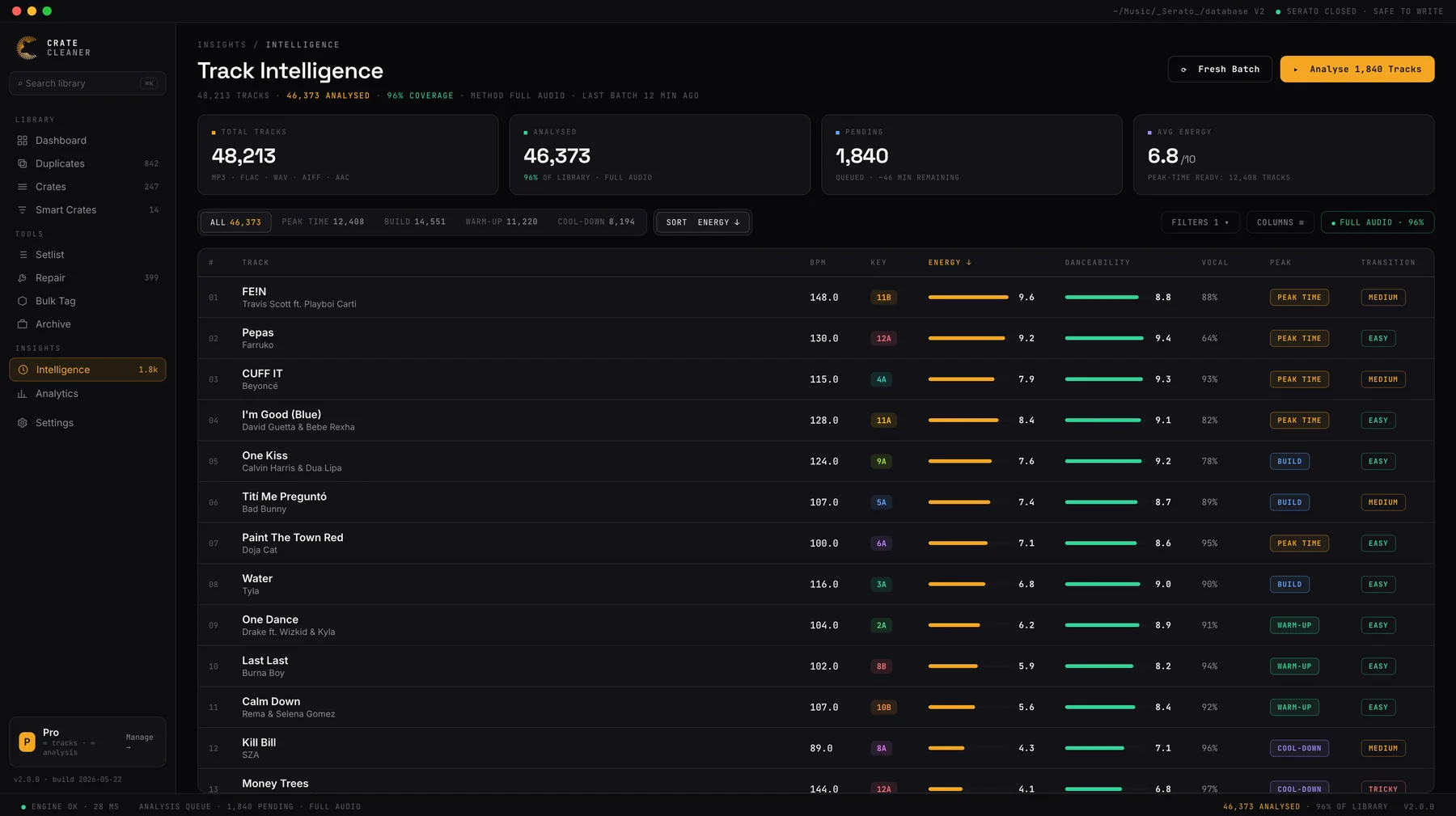1456x816 pixels.
Task: Click the Calm Down track title
Action: click(x=271, y=702)
